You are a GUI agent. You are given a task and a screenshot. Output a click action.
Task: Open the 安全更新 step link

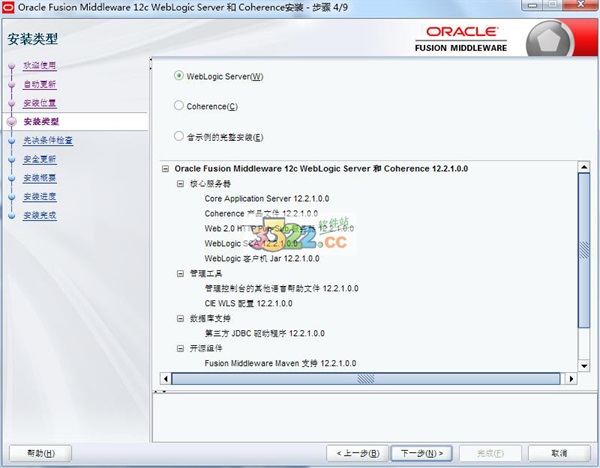point(40,159)
